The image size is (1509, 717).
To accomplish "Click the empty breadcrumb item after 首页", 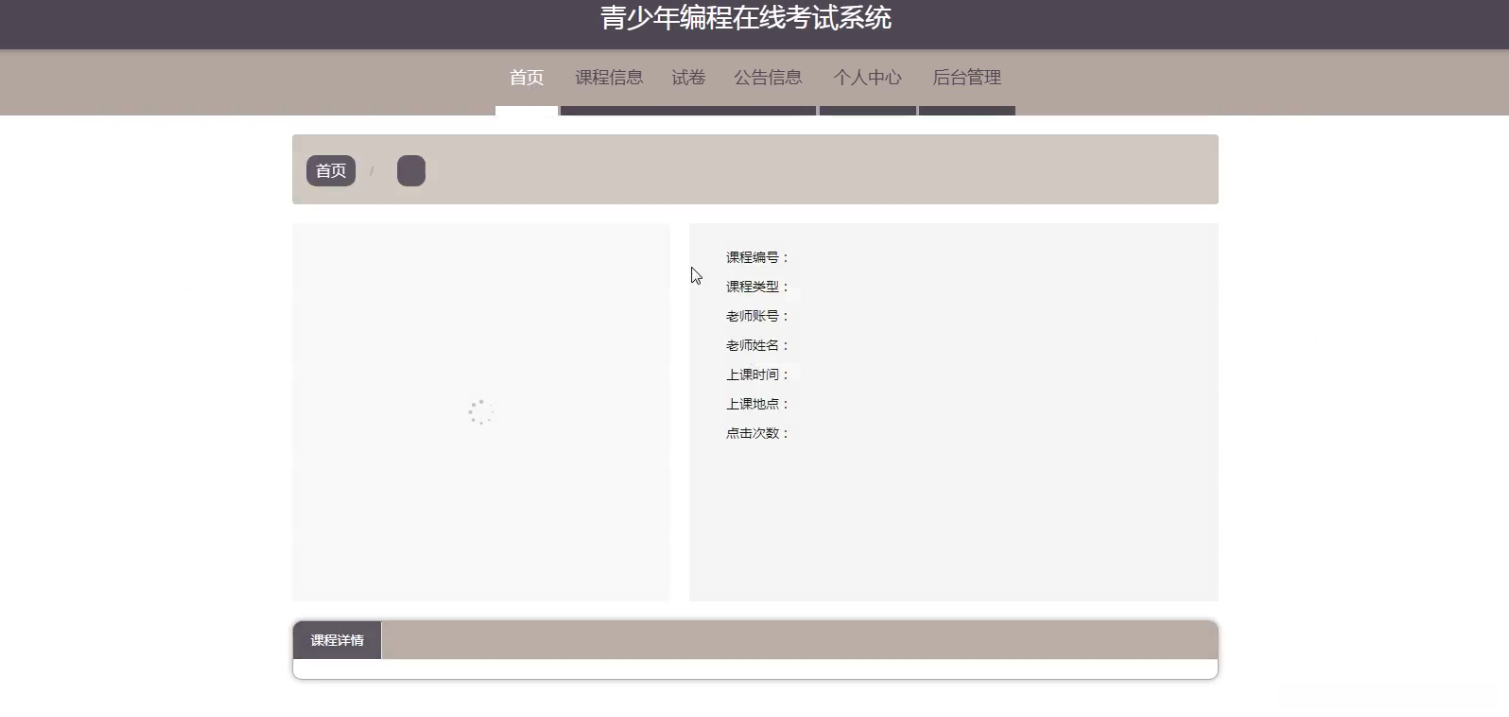I will (411, 171).
